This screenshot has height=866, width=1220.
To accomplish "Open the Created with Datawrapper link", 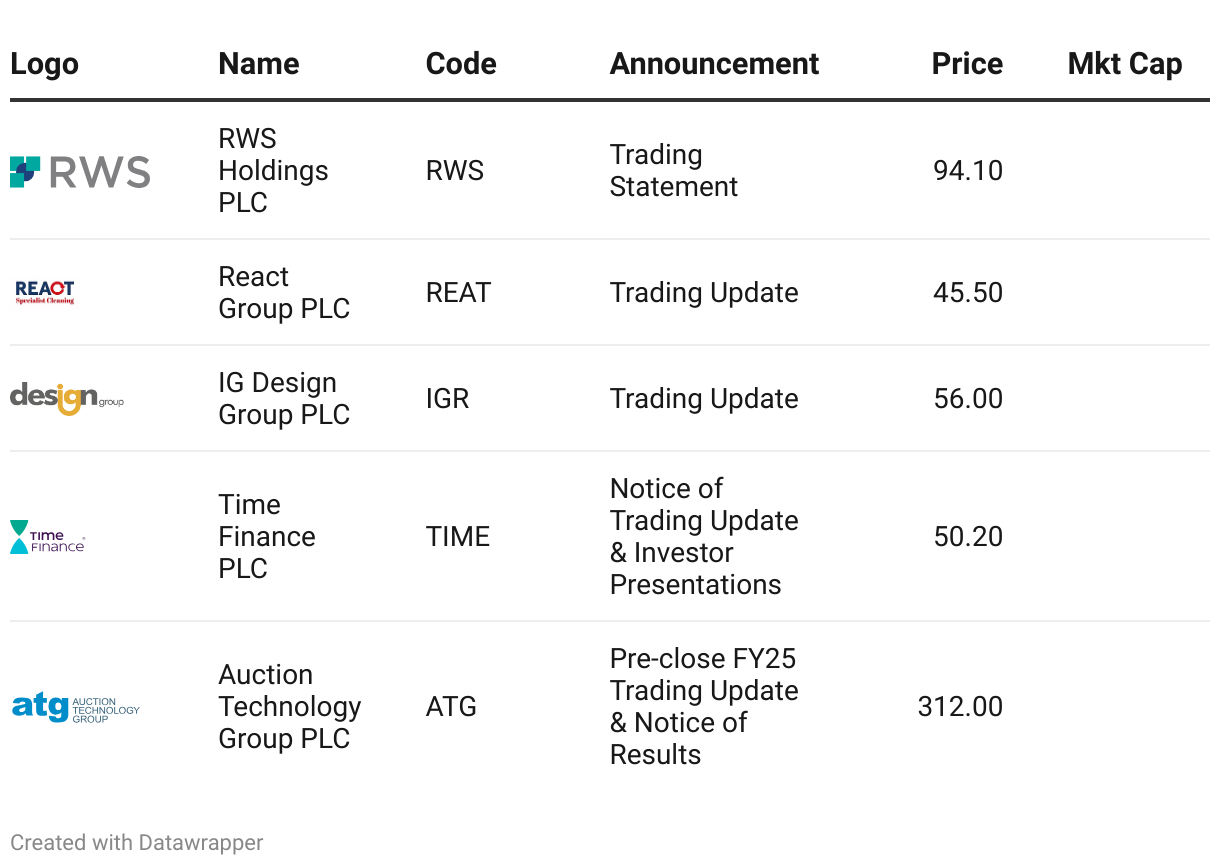I will (137, 843).
